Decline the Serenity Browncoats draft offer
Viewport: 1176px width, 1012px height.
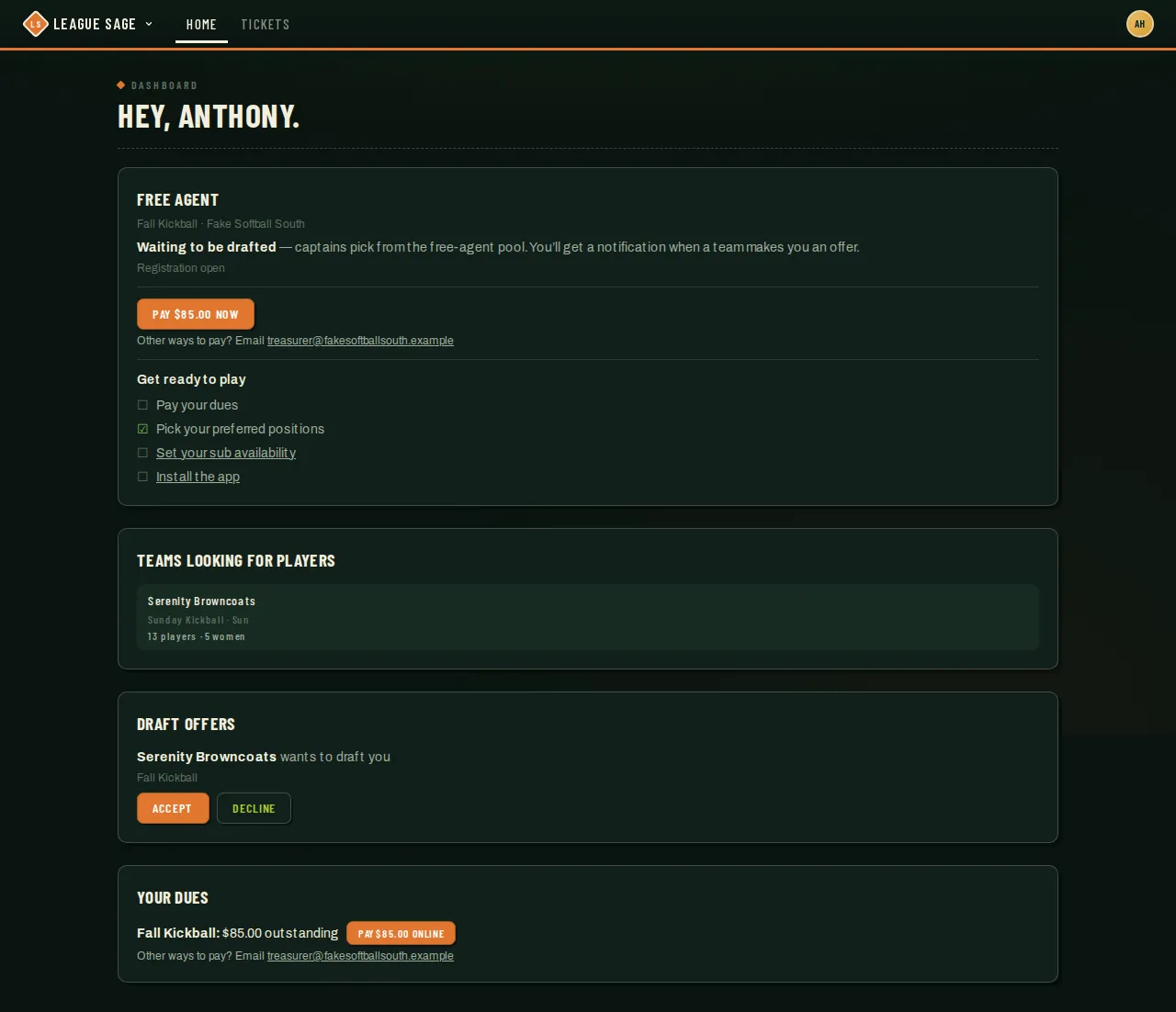(254, 808)
